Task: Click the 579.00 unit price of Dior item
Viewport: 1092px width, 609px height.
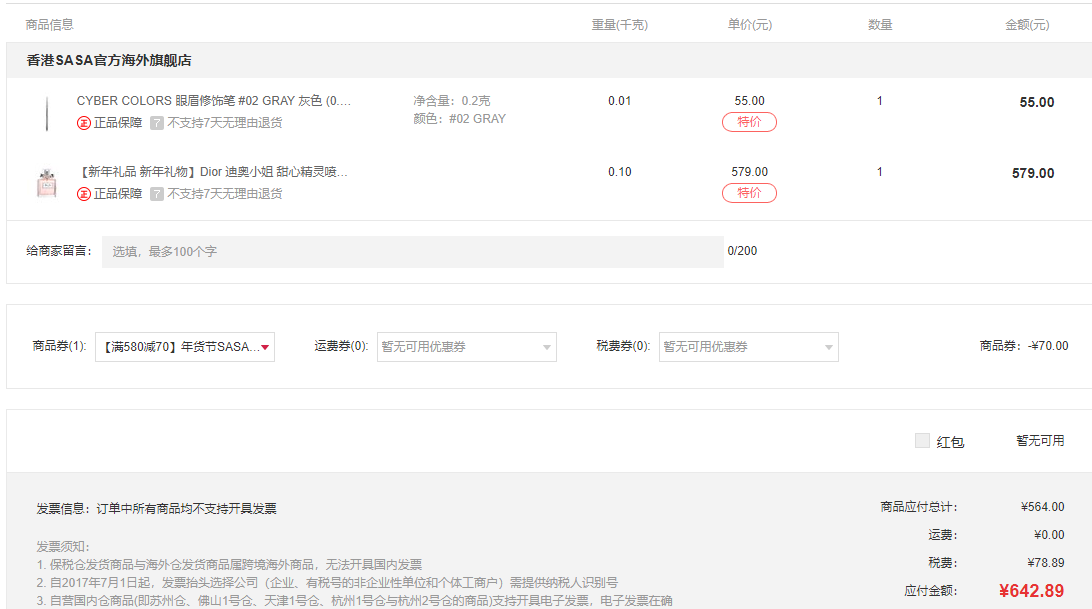Action: click(749, 172)
